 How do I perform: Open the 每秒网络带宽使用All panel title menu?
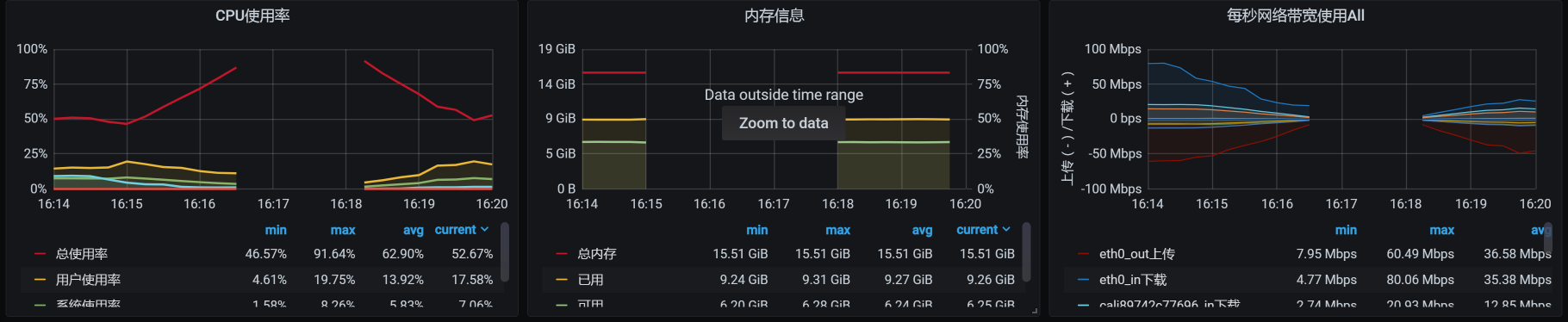1296,15
